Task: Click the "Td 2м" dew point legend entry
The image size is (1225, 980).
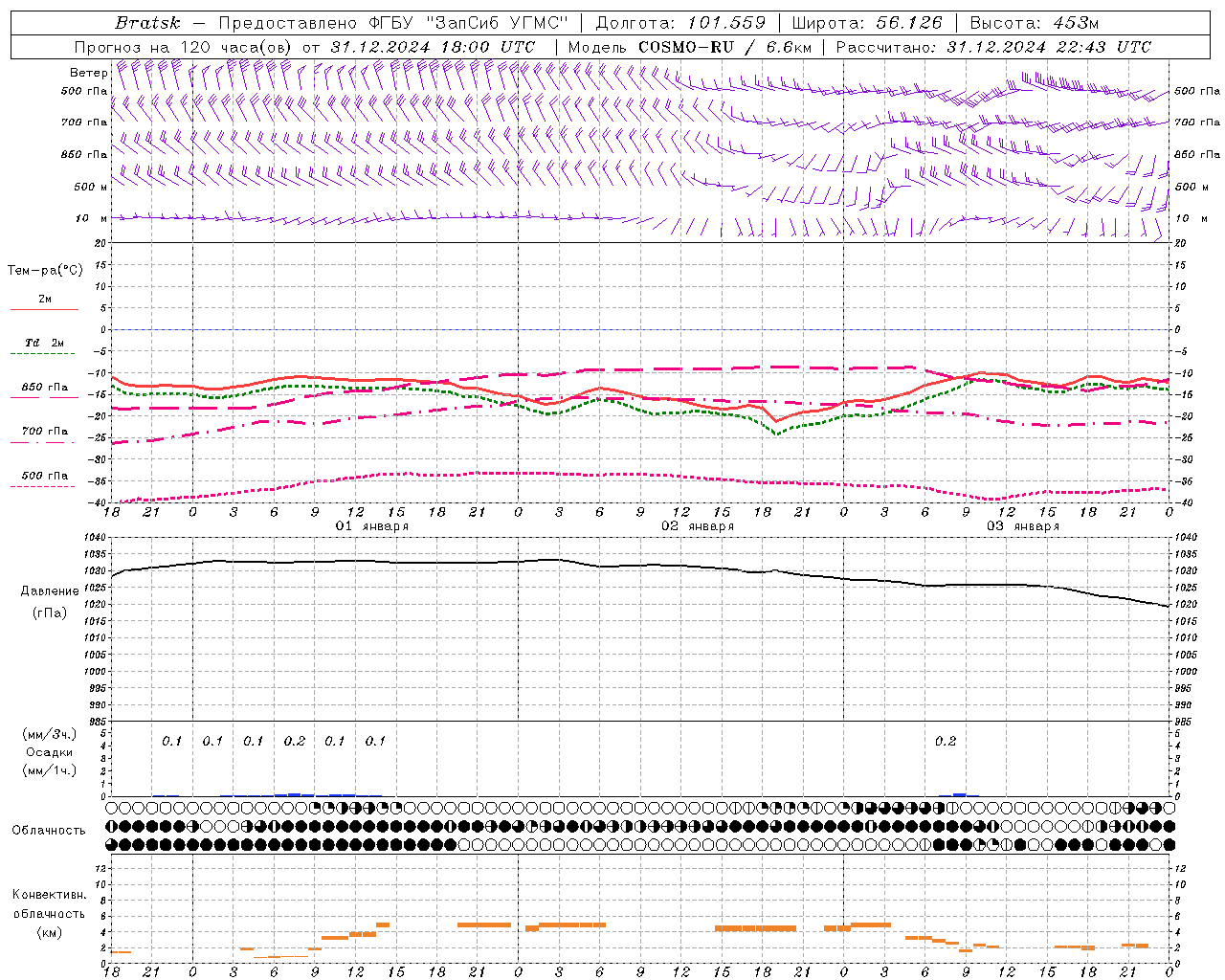Action: tap(45, 343)
